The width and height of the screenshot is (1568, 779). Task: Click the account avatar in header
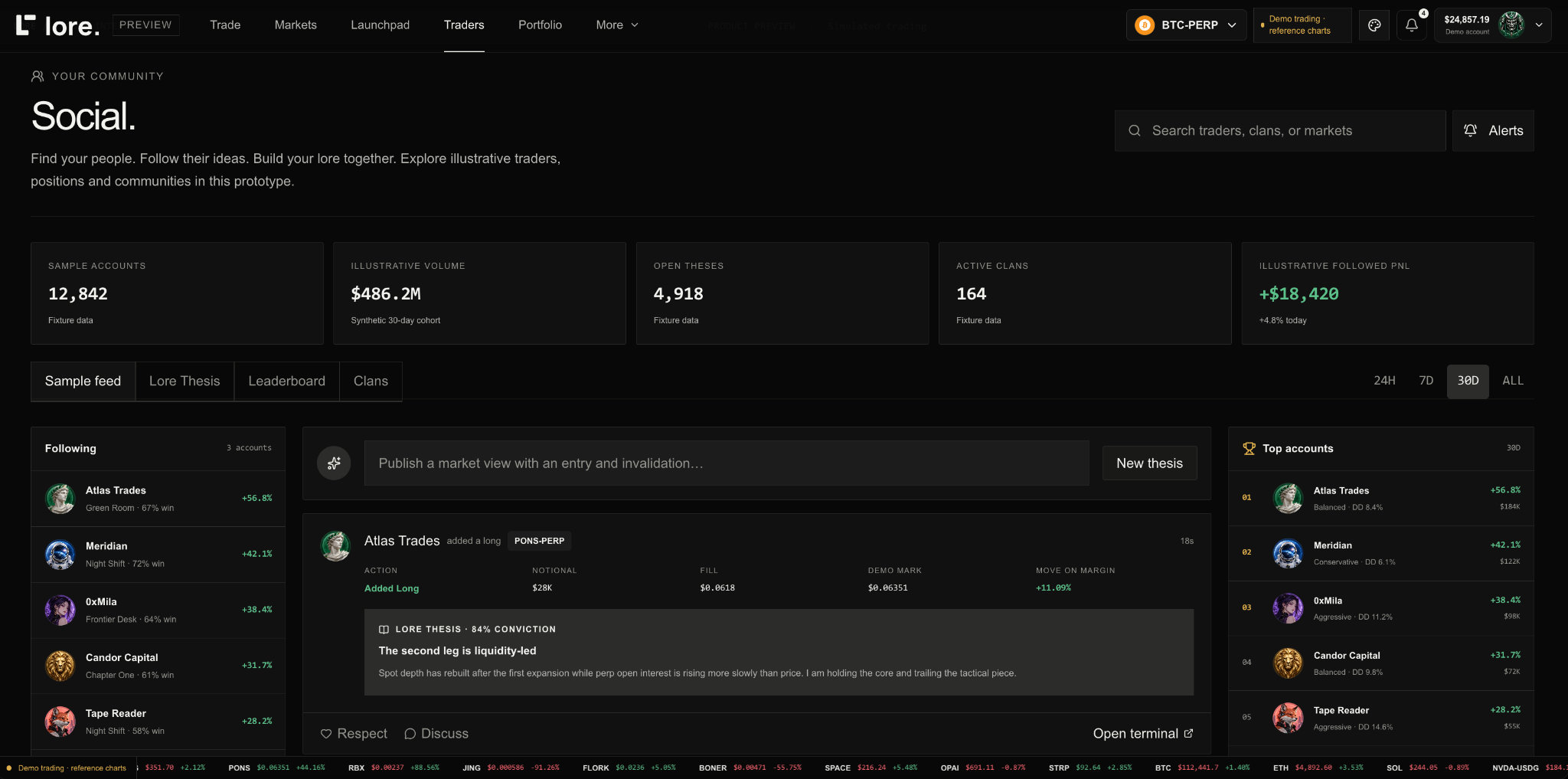tap(1511, 25)
